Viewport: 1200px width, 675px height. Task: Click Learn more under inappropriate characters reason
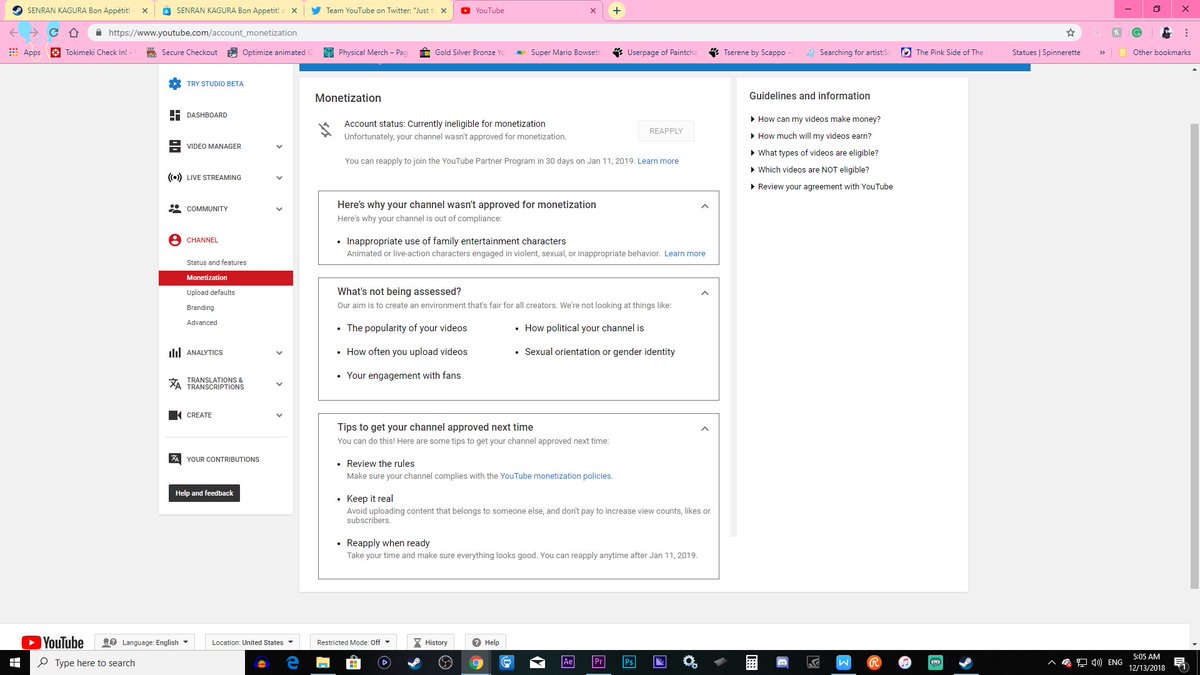pos(685,254)
